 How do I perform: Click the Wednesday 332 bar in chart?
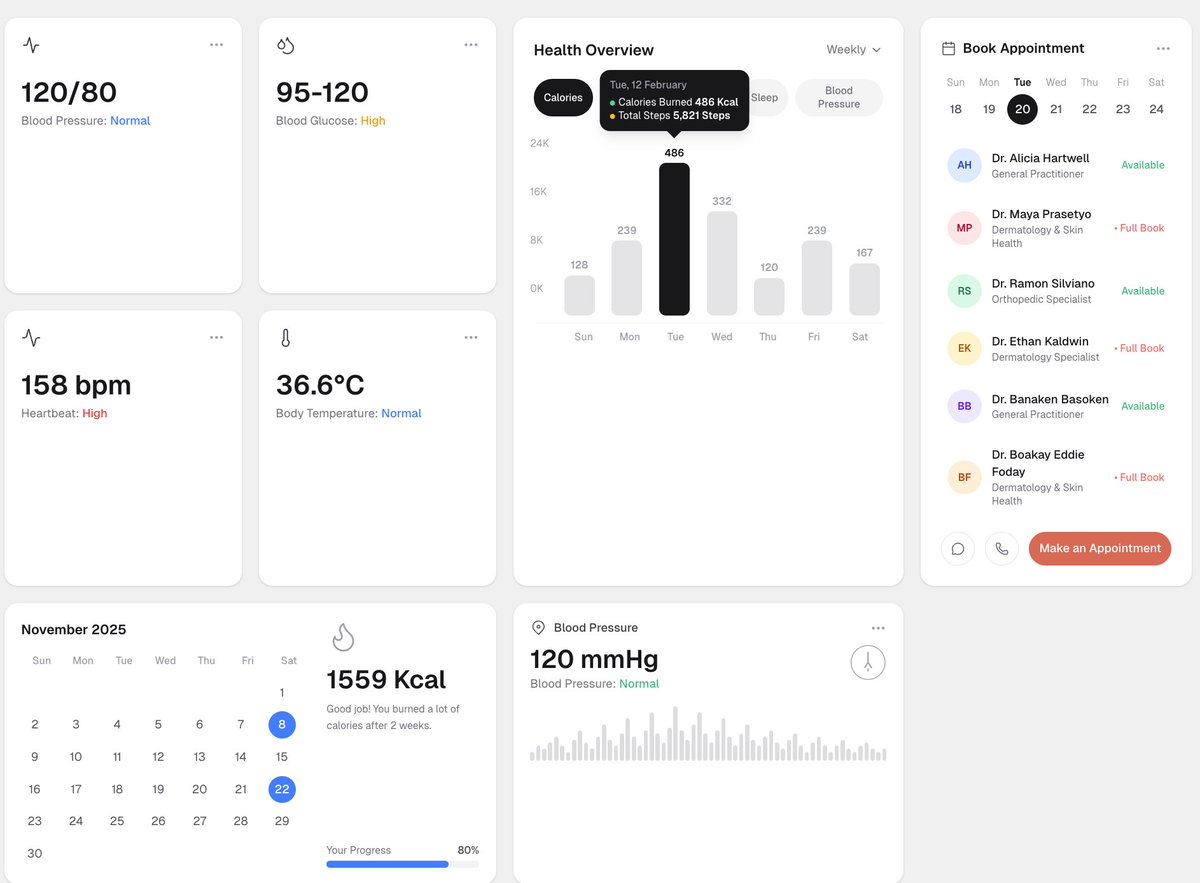click(x=722, y=263)
